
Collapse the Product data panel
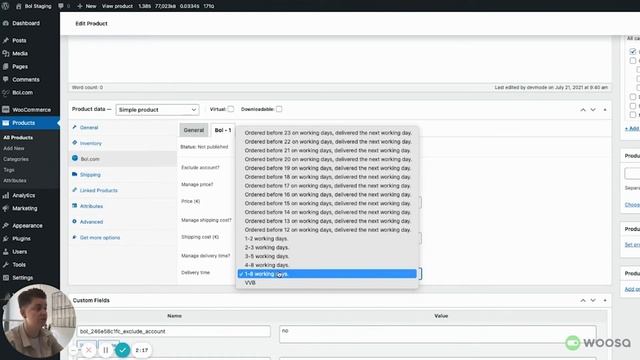605,110
